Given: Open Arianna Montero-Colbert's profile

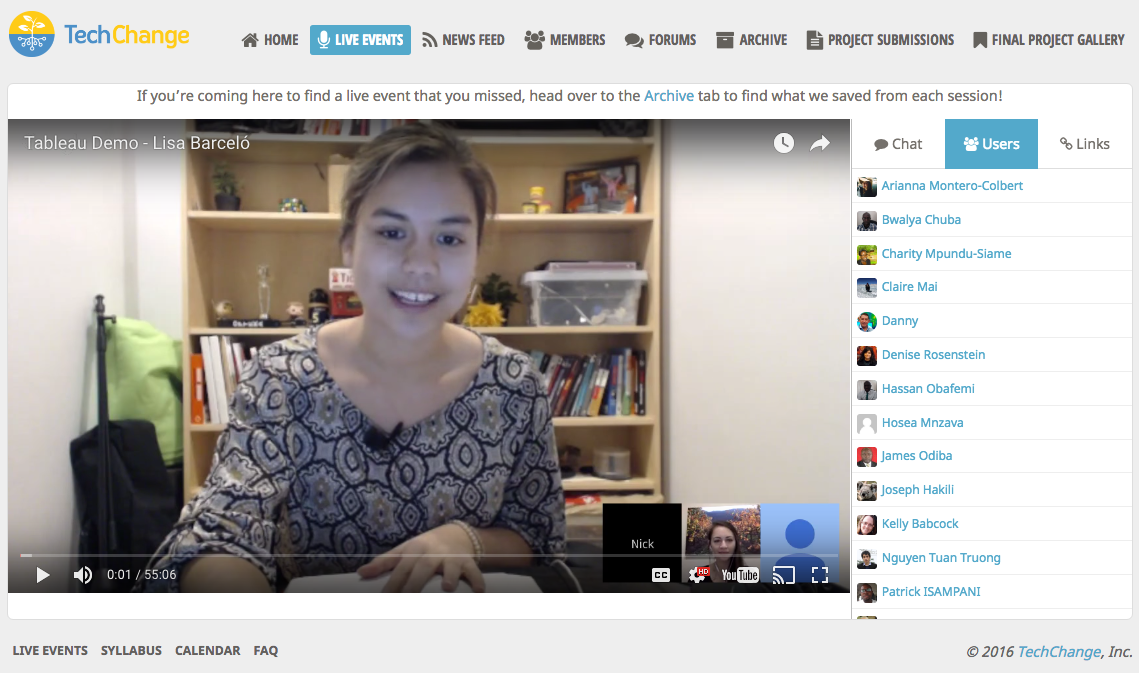Looking at the screenshot, I should (x=952, y=186).
